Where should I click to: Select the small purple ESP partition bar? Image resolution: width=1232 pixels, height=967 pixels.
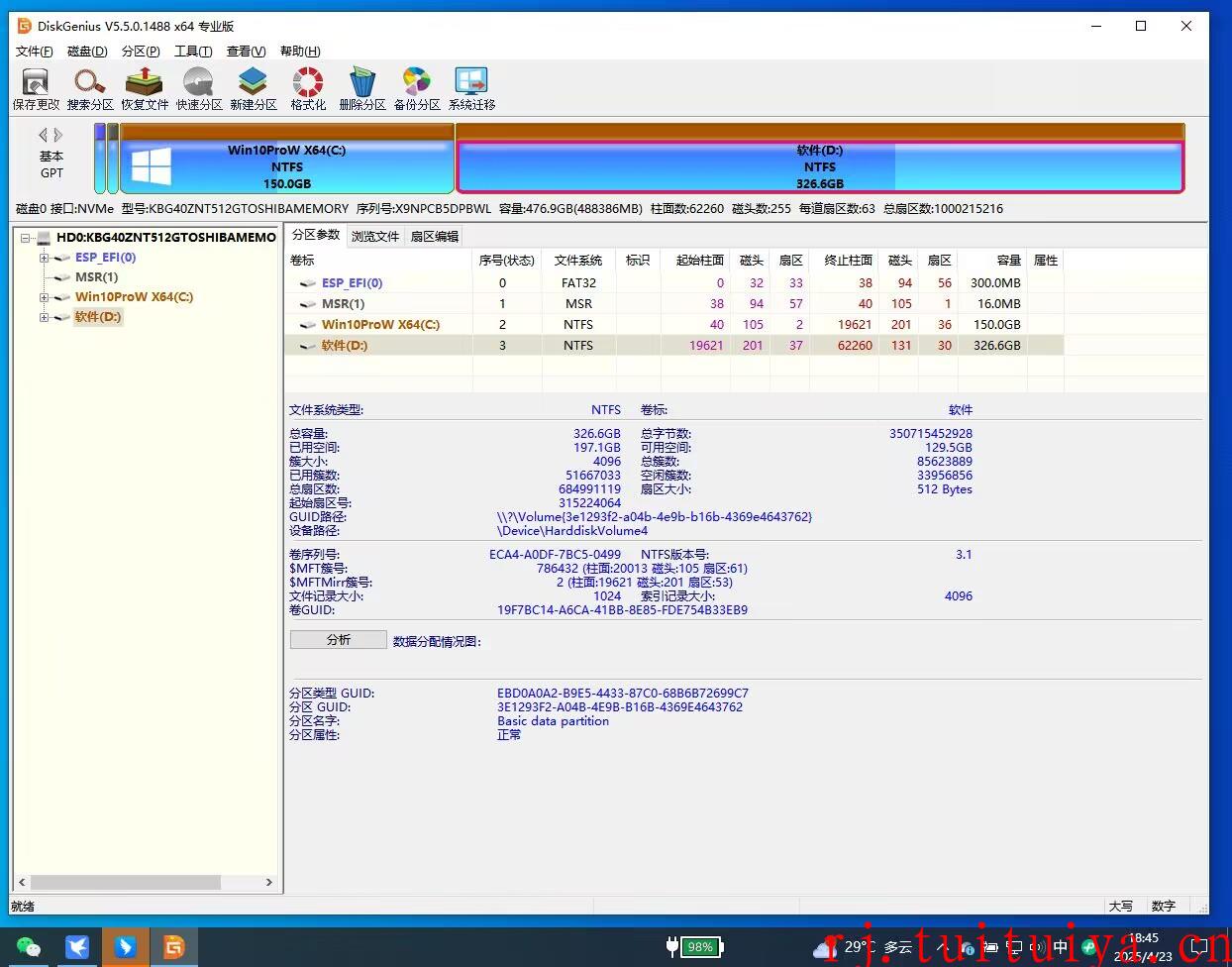coord(100,159)
